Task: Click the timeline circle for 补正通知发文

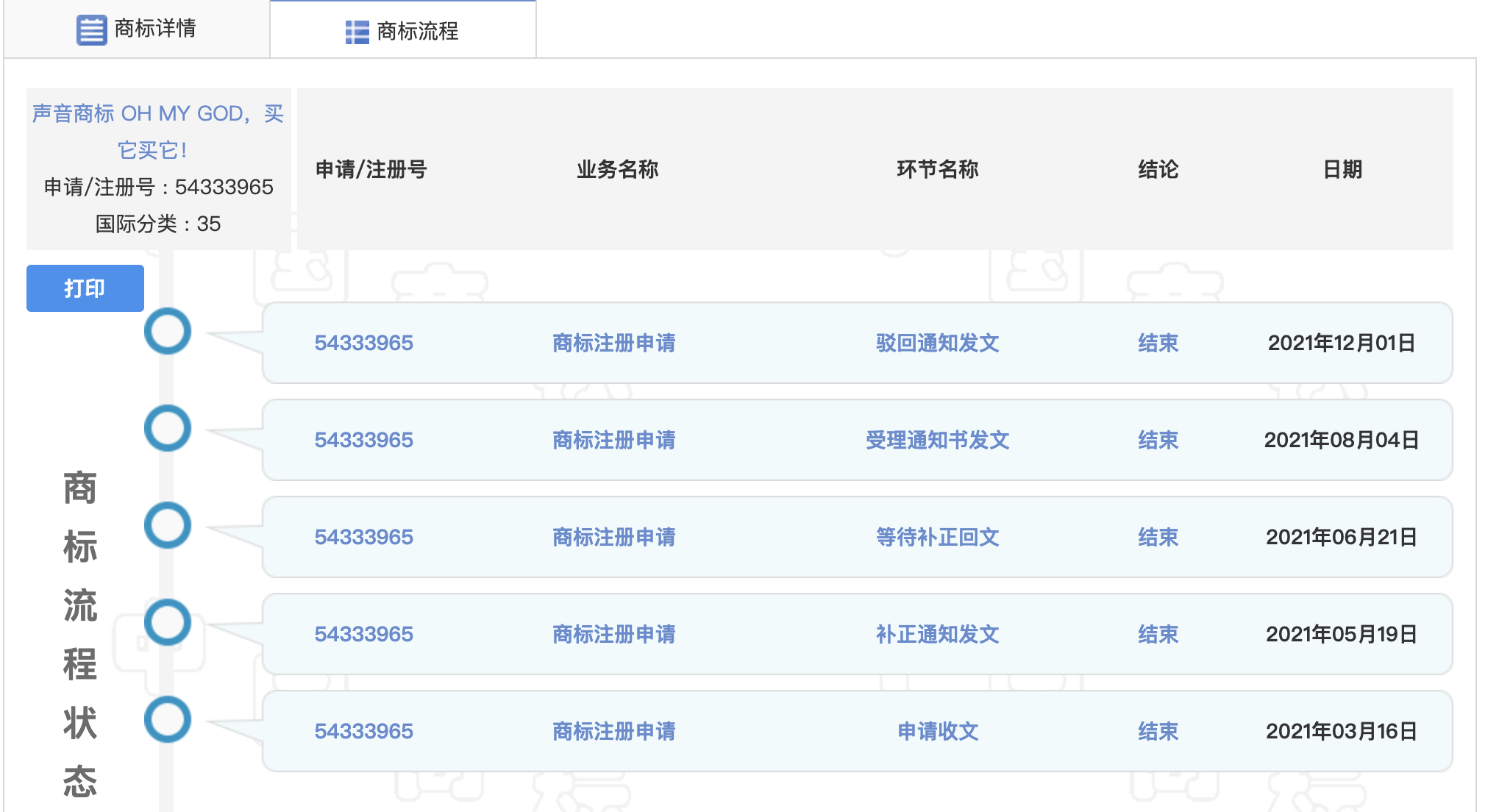Action: tap(168, 622)
